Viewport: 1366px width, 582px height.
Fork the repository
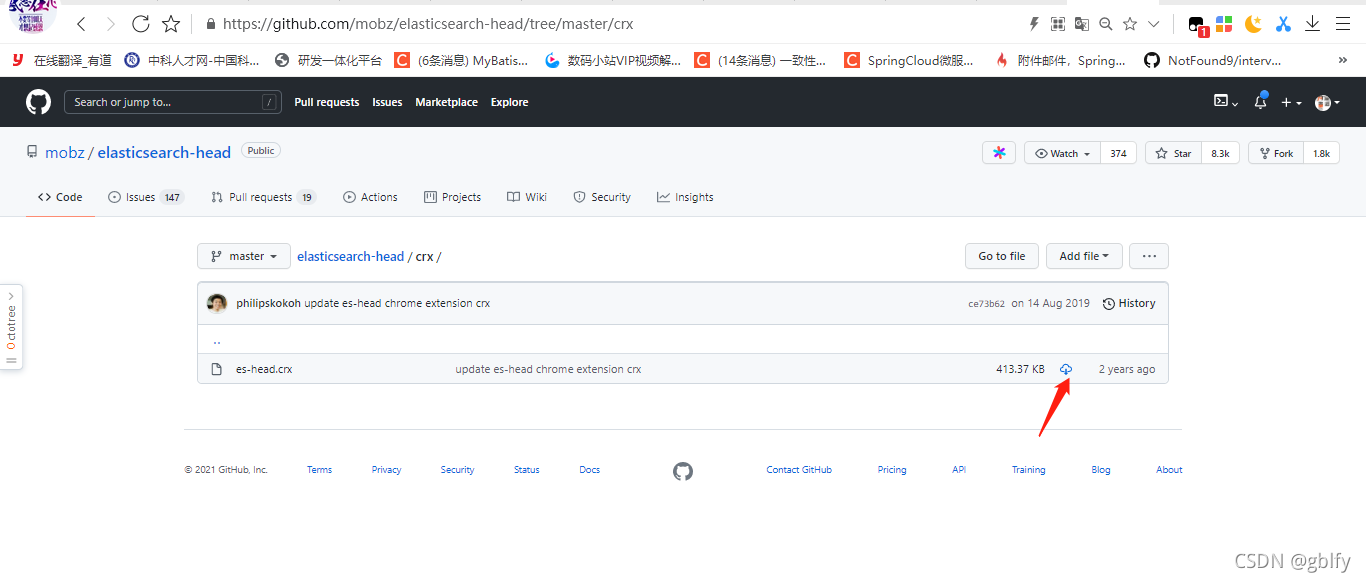[x=1276, y=153]
